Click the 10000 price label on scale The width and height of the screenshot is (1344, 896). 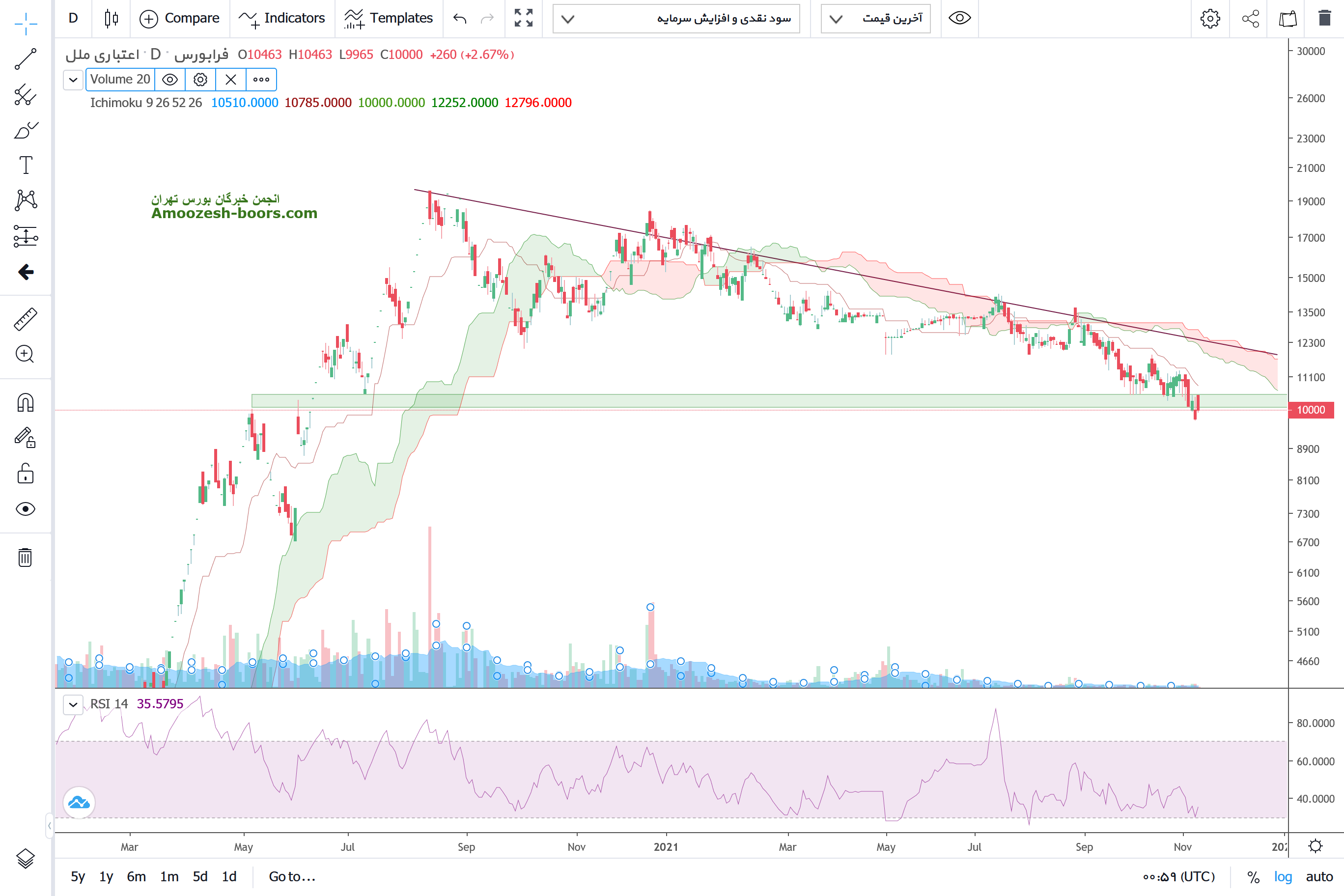coord(1310,410)
